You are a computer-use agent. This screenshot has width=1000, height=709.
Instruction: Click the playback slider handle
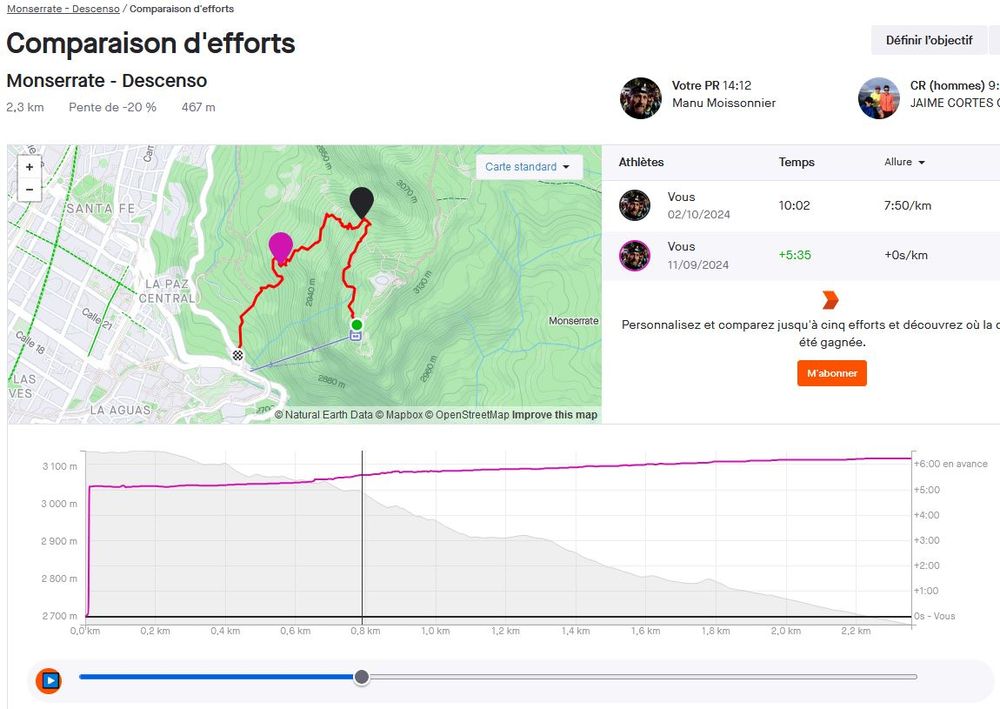[362, 677]
